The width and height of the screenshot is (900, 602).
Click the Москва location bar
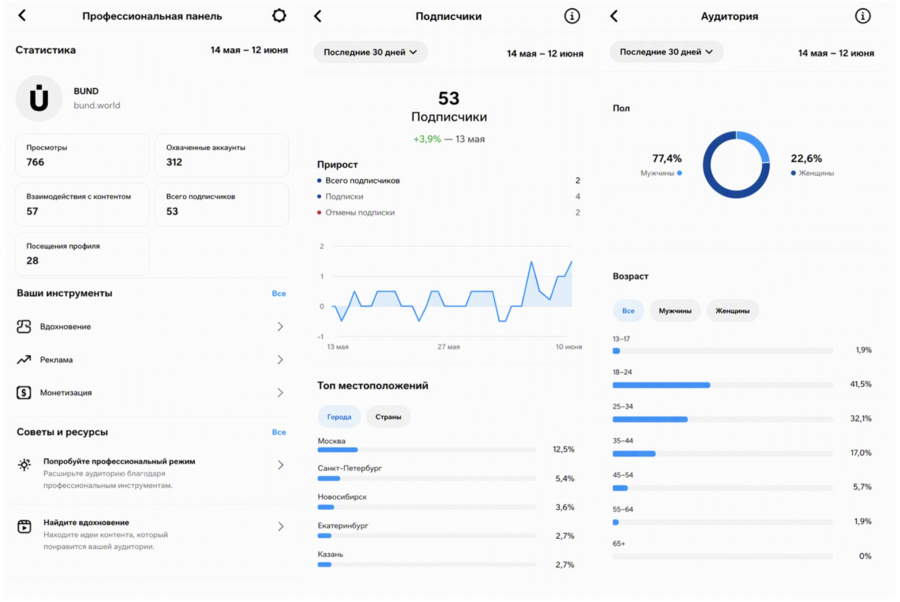(426, 450)
